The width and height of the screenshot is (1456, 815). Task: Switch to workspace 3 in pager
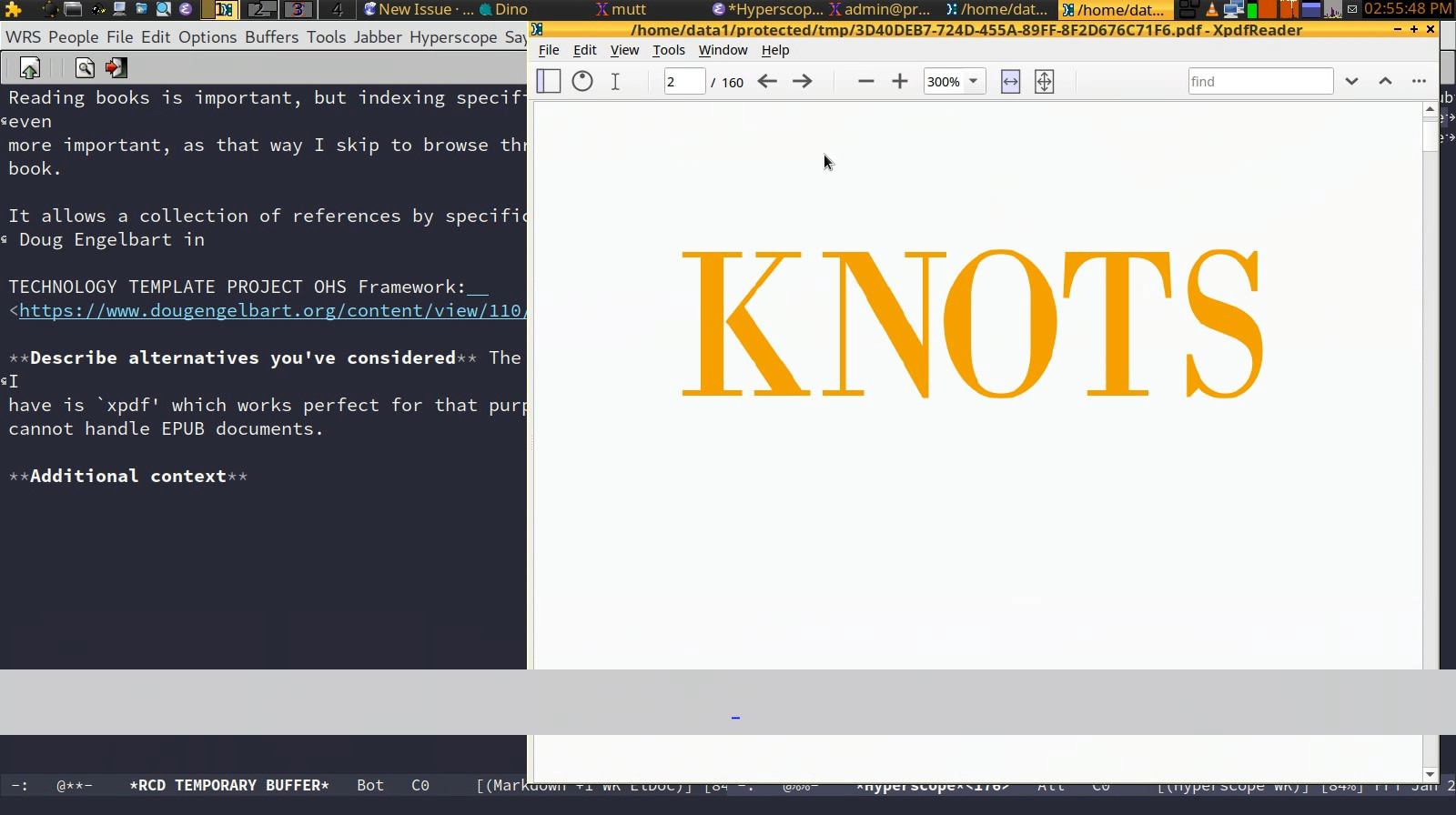click(298, 10)
